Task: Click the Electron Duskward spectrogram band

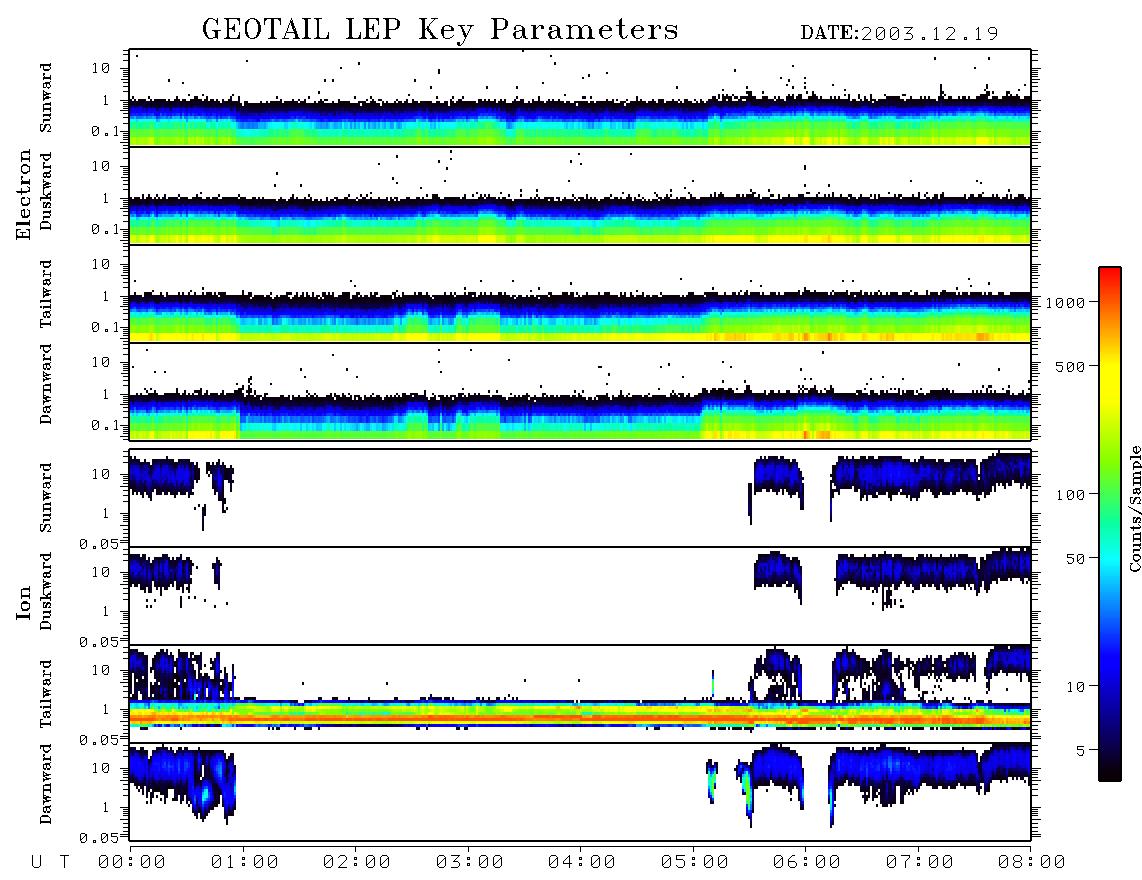Action: (x=580, y=219)
